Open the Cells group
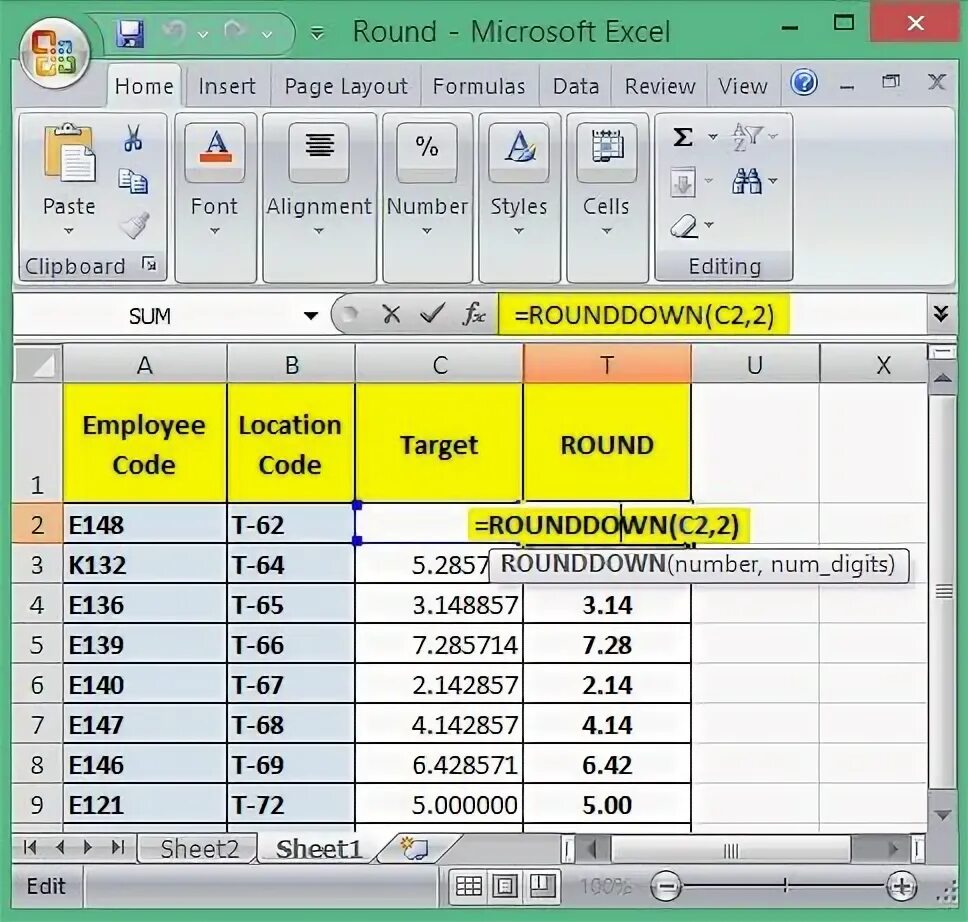The width and height of the screenshot is (968, 922). point(607,198)
